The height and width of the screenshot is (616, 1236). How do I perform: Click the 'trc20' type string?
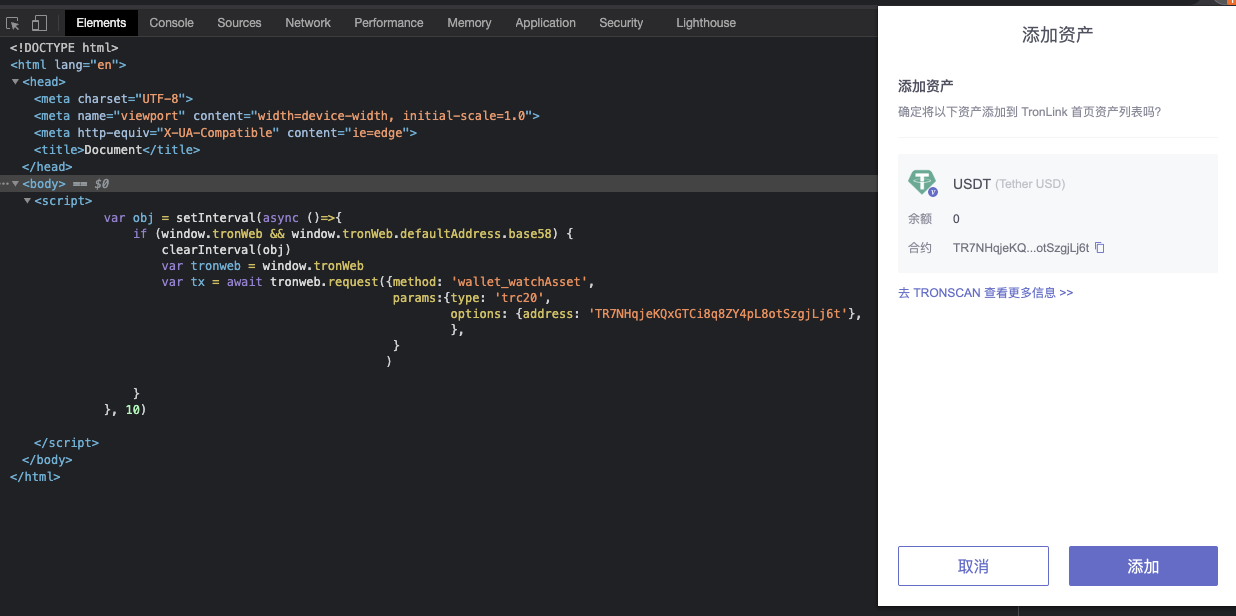point(519,298)
